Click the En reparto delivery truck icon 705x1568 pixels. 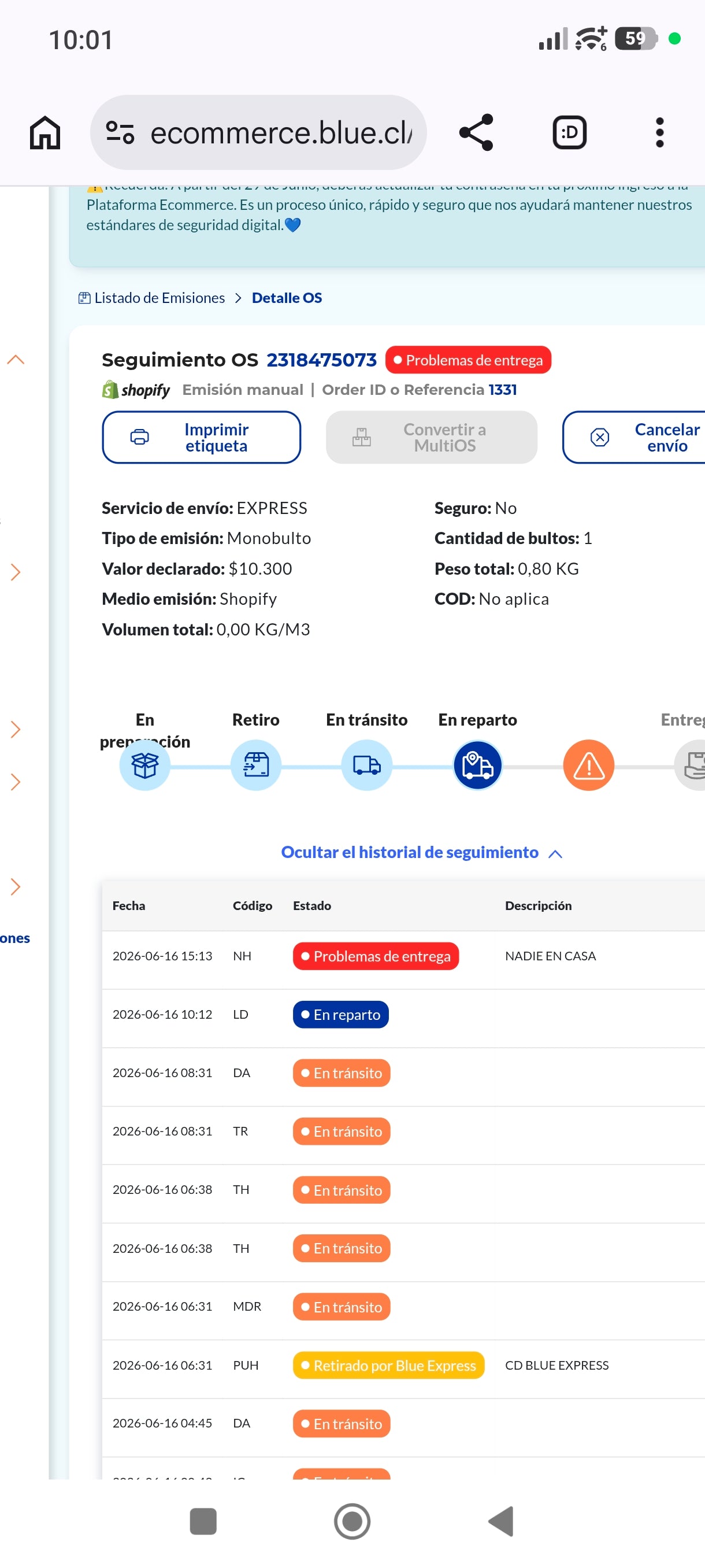(477, 765)
